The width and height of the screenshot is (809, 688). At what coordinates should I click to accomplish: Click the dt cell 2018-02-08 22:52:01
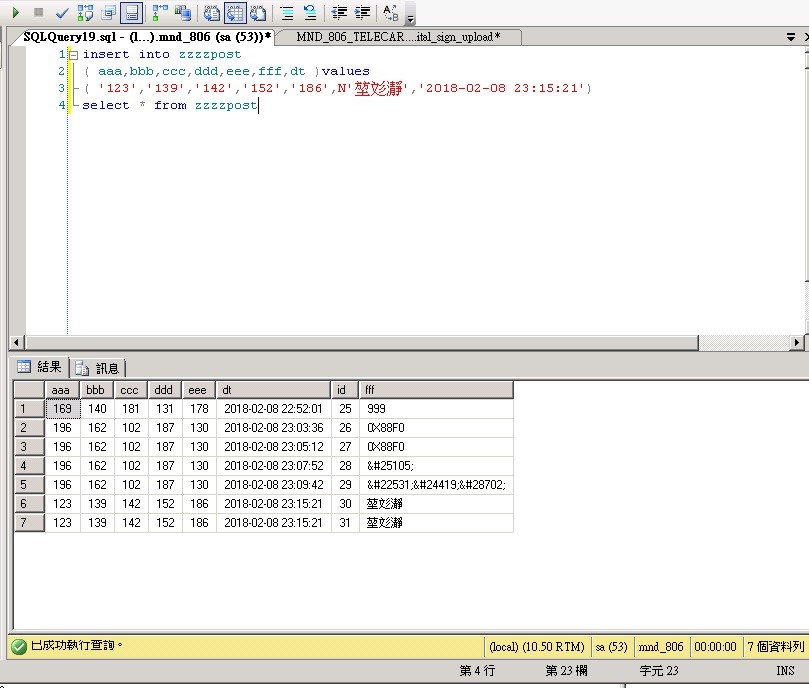[x=273, y=409]
